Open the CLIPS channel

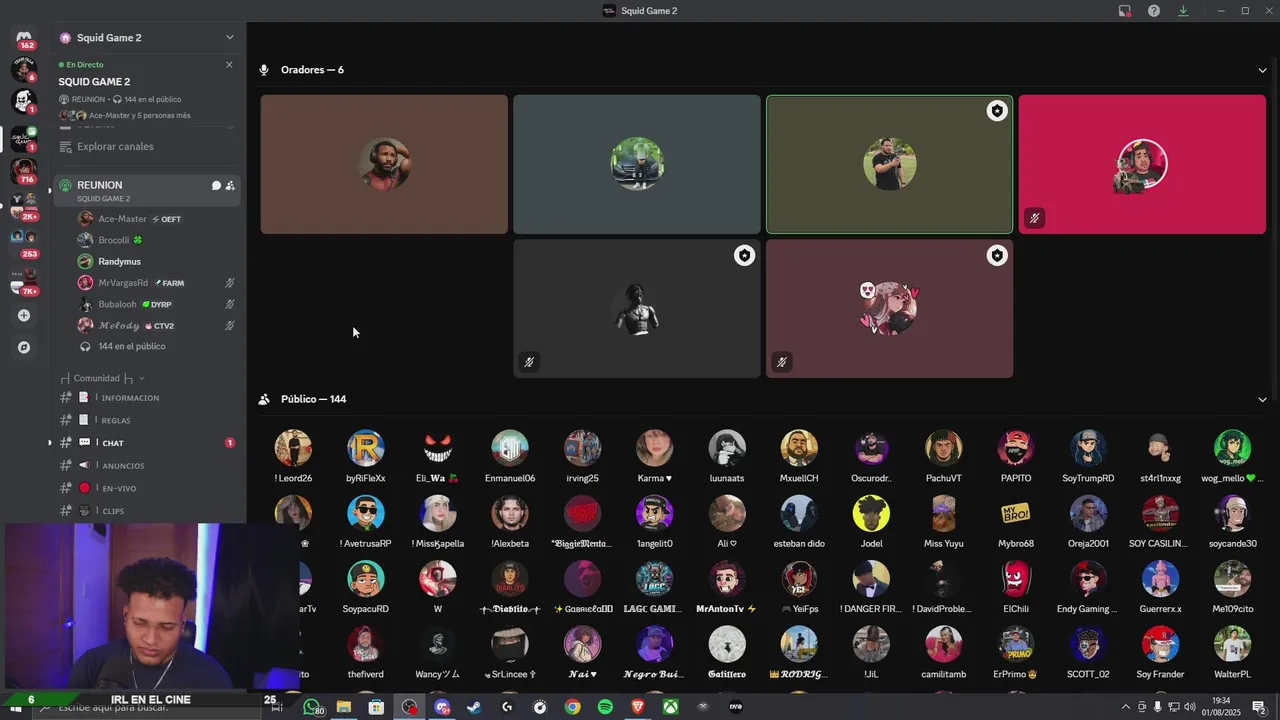(x=147, y=511)
